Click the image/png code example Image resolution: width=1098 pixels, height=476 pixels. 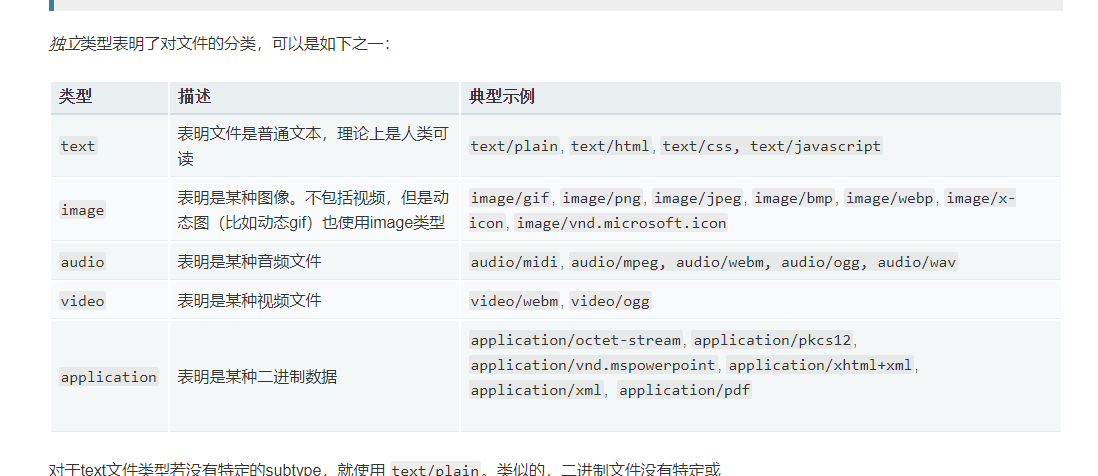[602, 198]
